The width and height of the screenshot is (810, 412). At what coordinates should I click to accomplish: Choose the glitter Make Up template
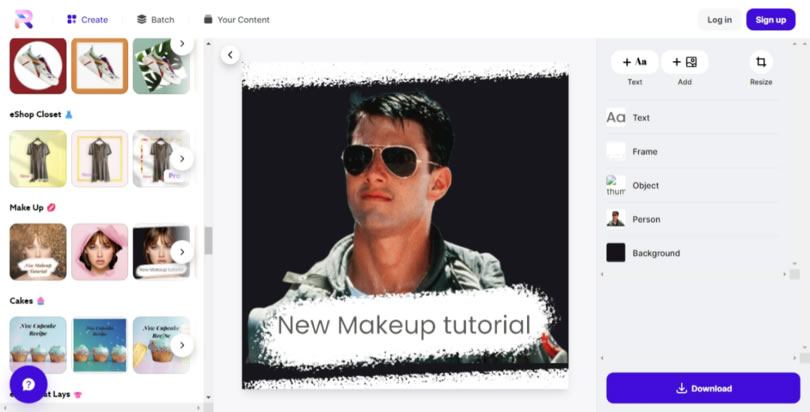point(38,252)
